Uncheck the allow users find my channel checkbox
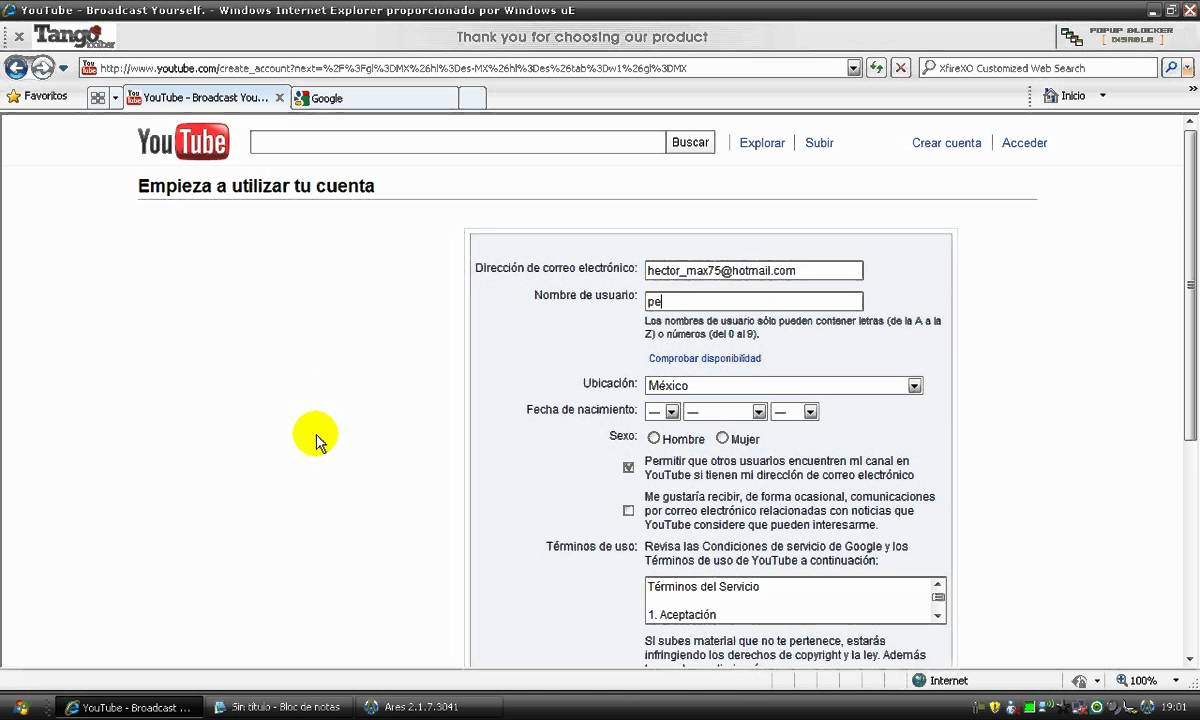Image resolution: width=1200 pixels, height=720 pixels. (x=628, y=467)
